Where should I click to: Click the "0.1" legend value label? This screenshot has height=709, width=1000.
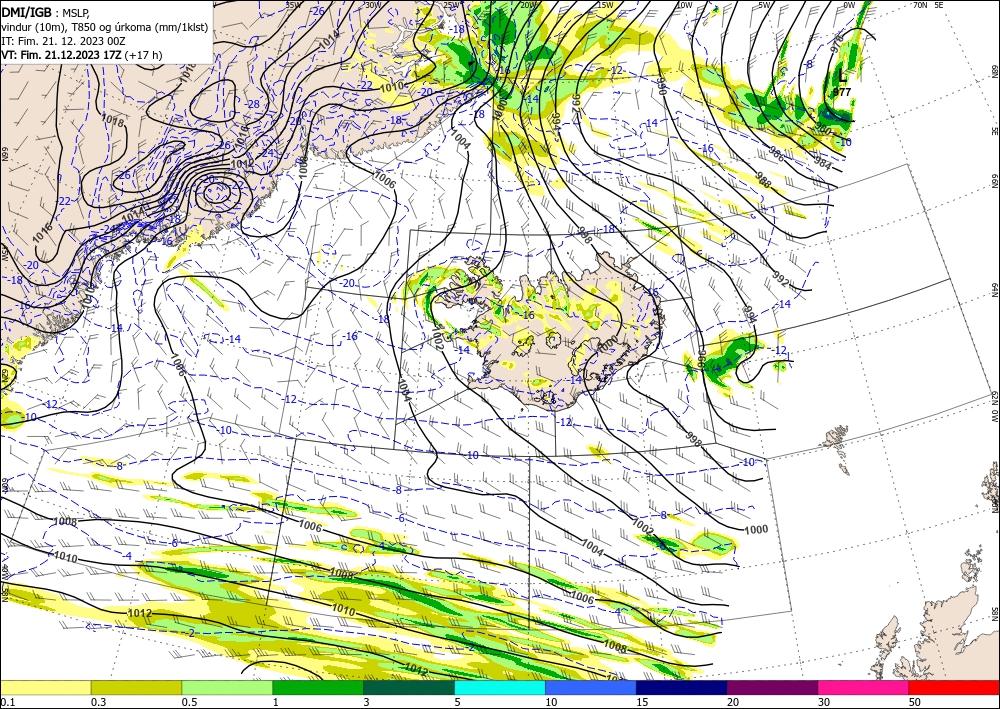[7, 702]
